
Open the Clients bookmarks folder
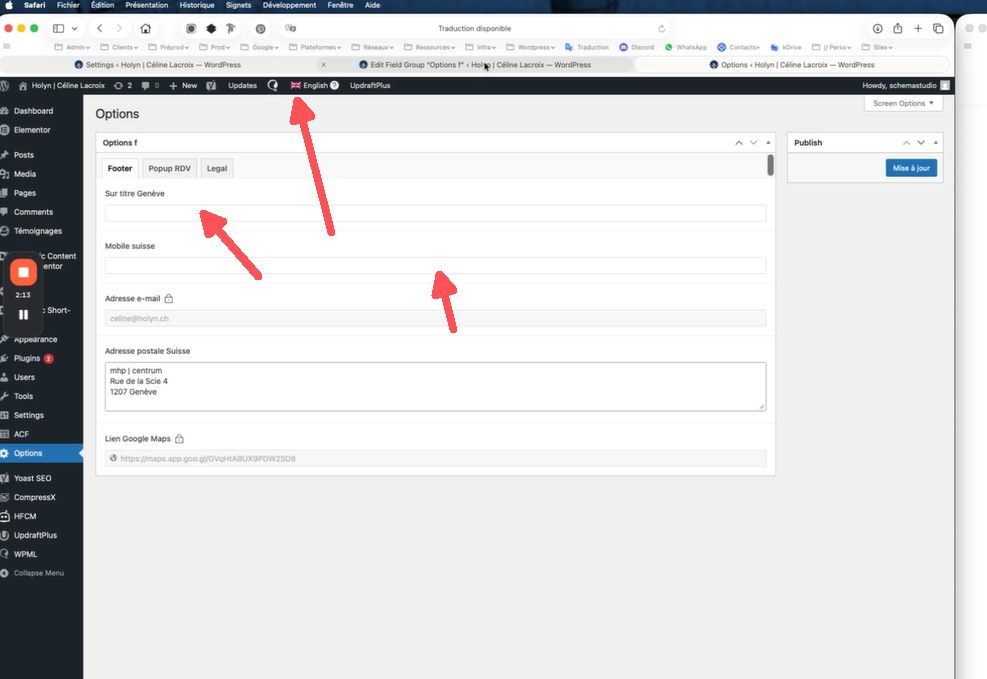click(119, 47)
